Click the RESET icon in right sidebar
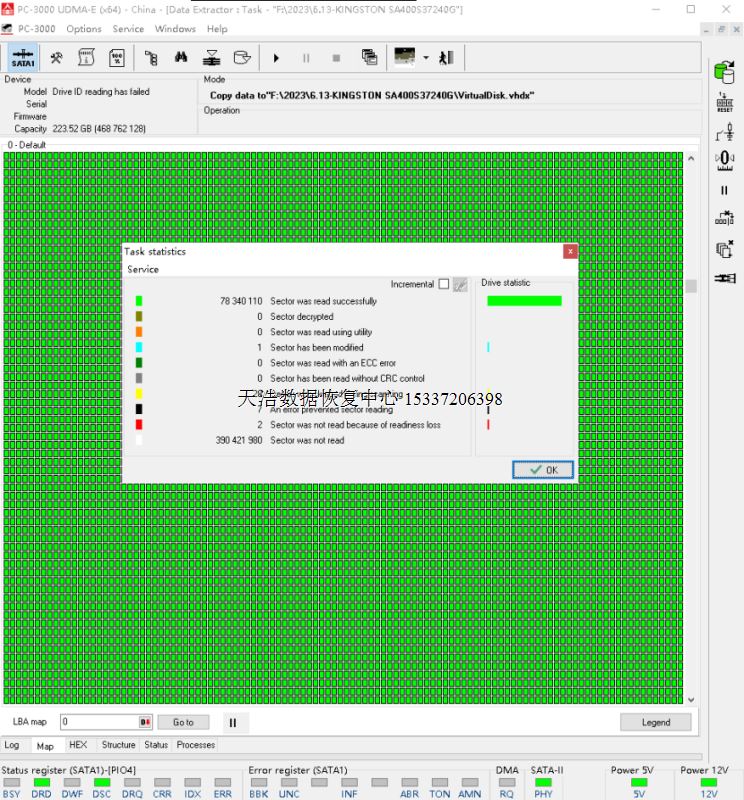744x800 pixels. click(724, 102)
